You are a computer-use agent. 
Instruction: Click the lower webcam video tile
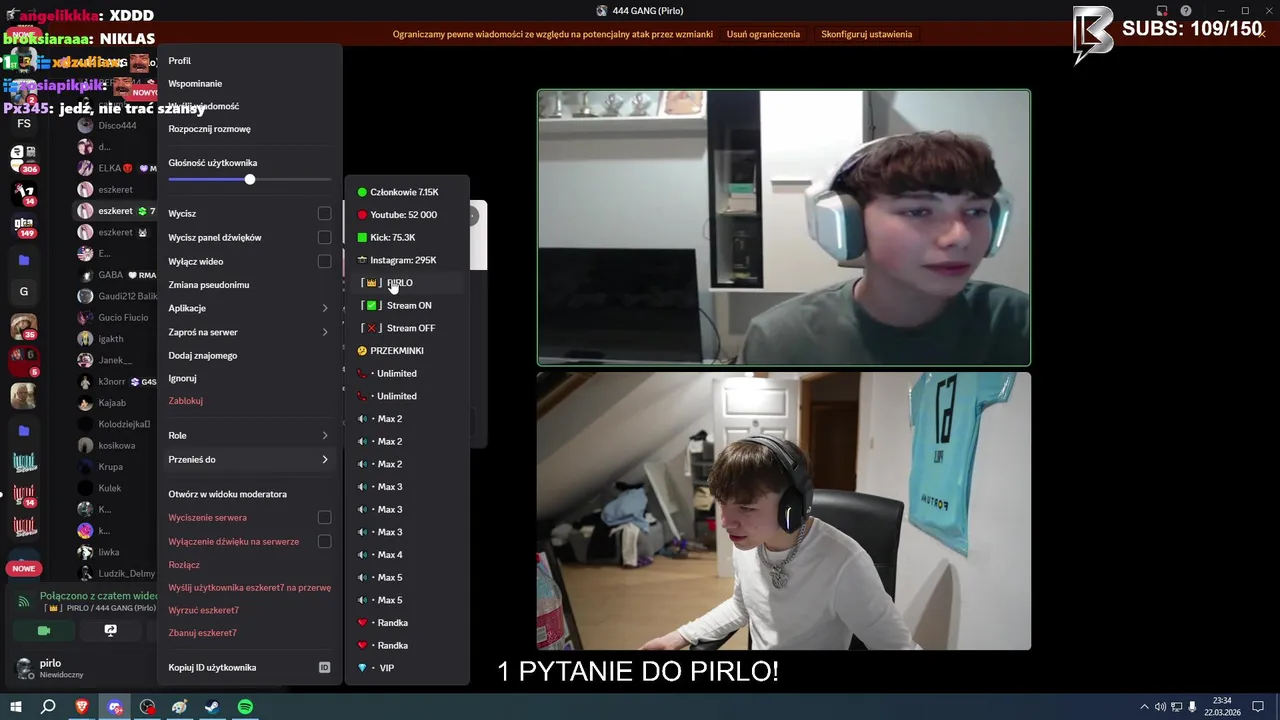(x=784, y=511)
